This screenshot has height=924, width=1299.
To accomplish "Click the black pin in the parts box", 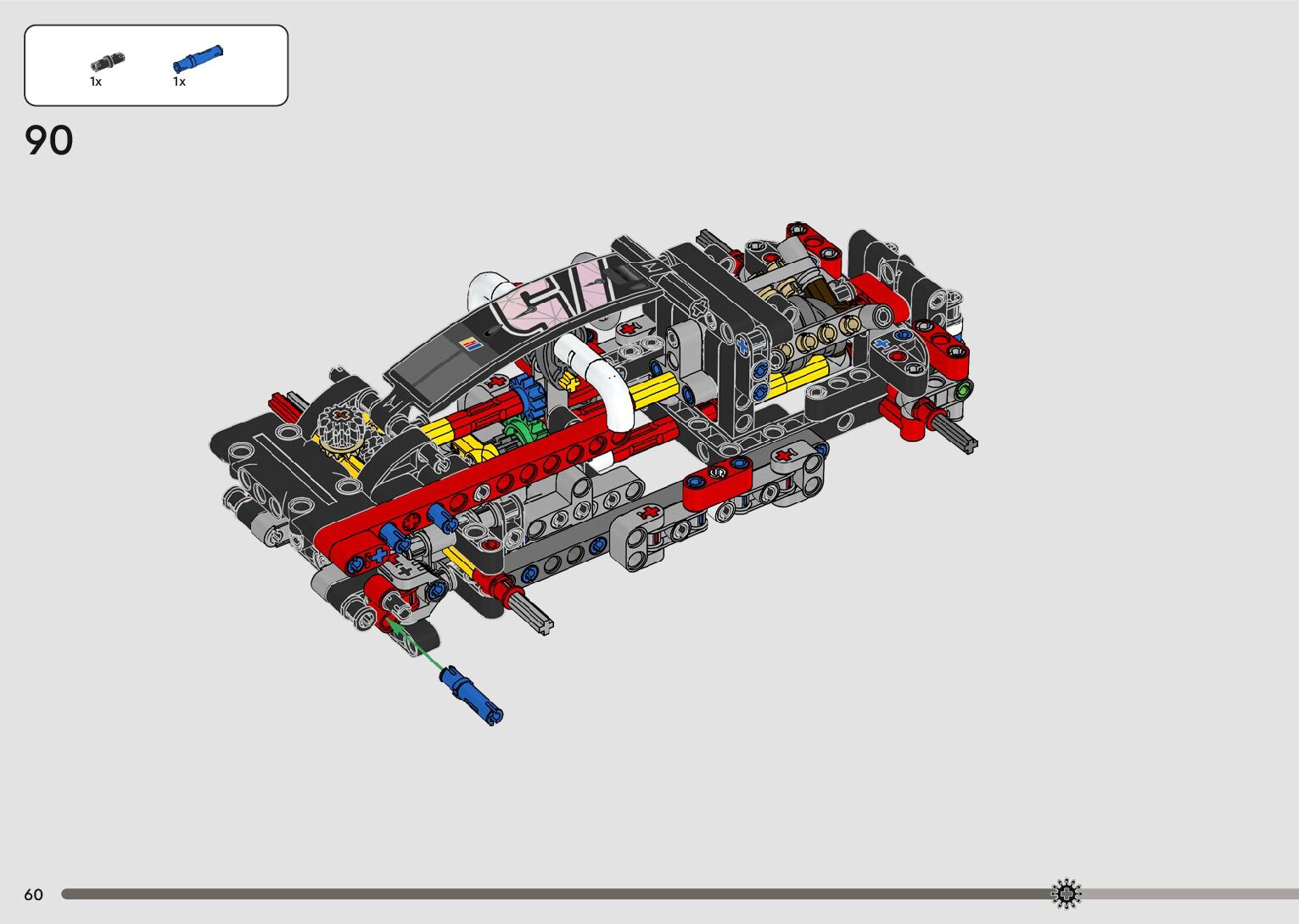I will (108, 62).
